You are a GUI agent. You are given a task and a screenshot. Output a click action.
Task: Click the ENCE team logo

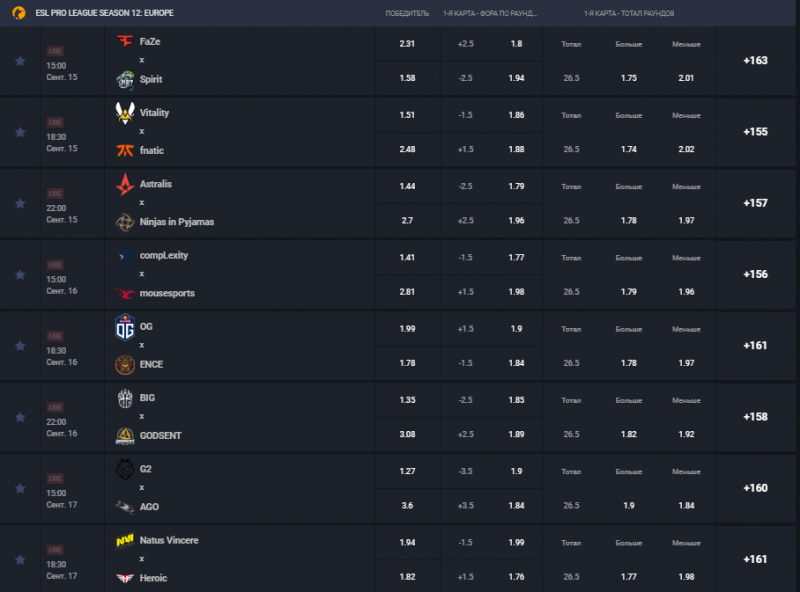pyautogui.click(x=125, y=364)
